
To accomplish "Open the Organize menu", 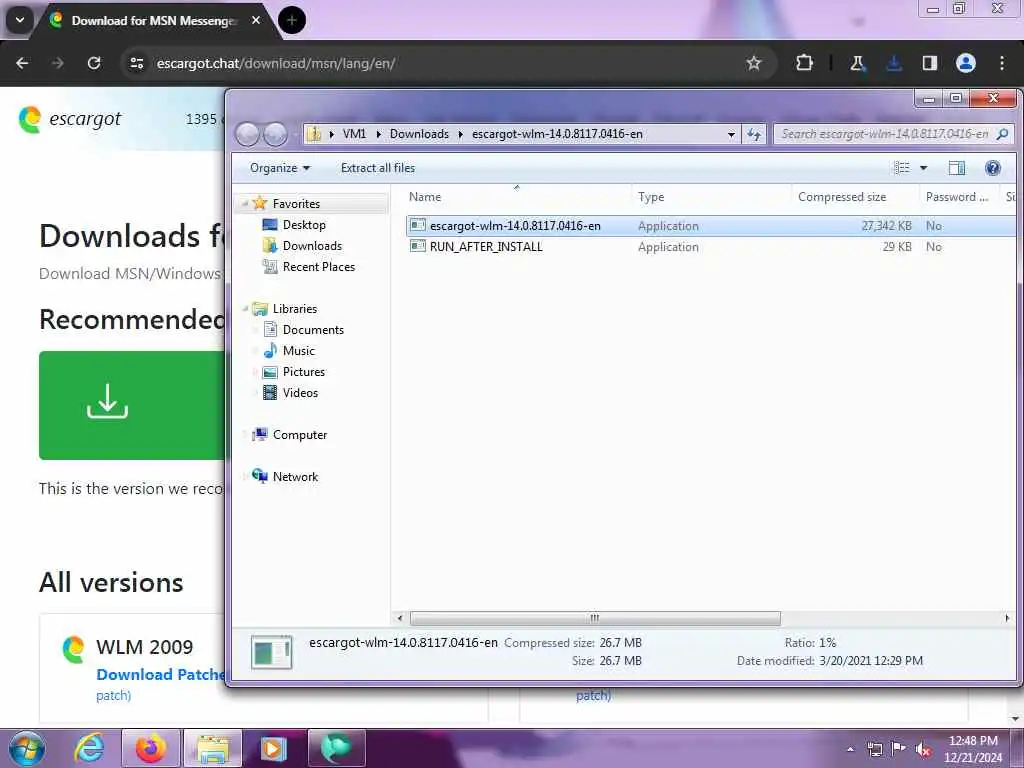I will pyautogui.click(x=280, y=168).
